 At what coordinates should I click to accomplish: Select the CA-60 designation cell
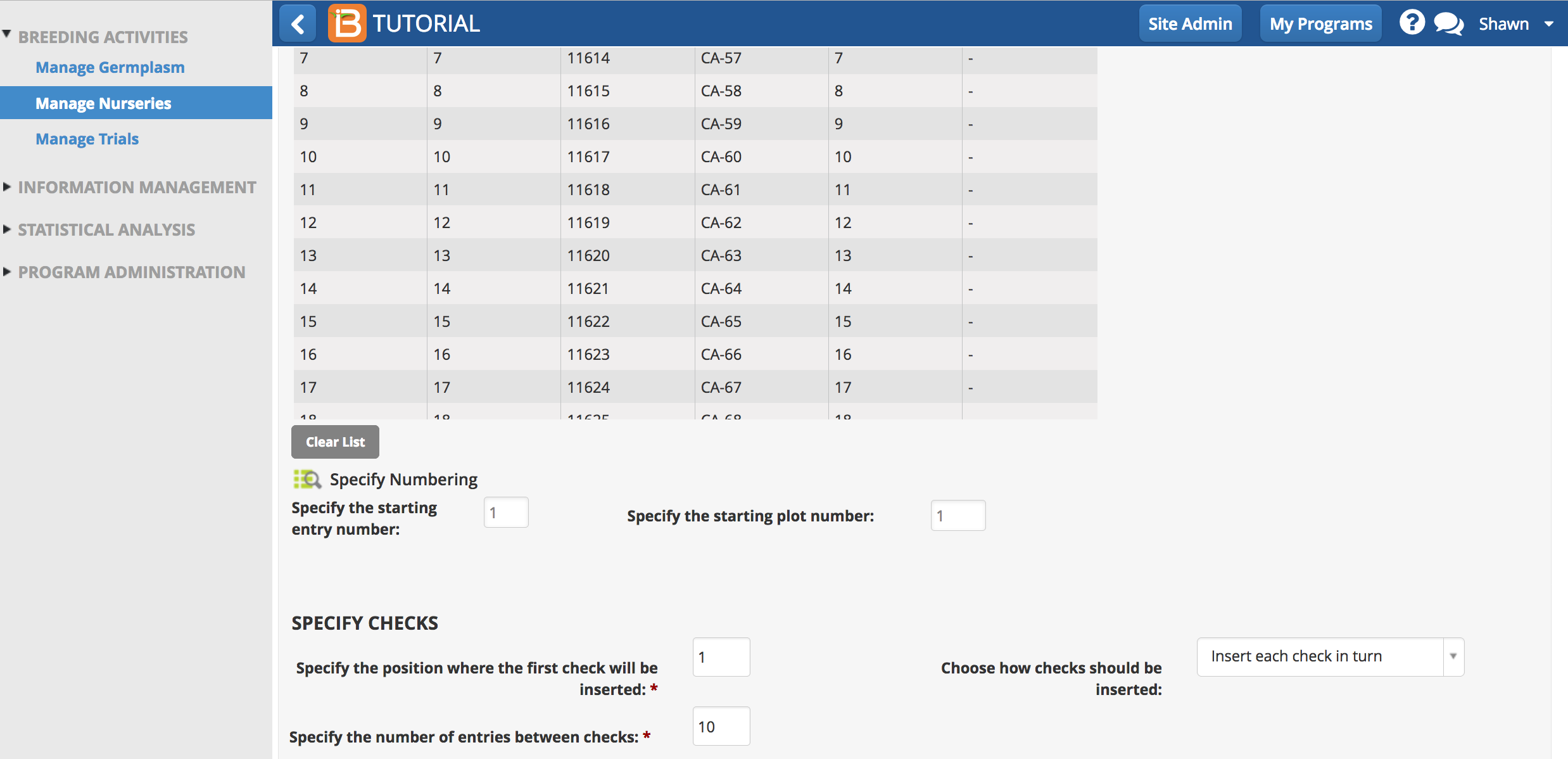[x=761, y=156]
